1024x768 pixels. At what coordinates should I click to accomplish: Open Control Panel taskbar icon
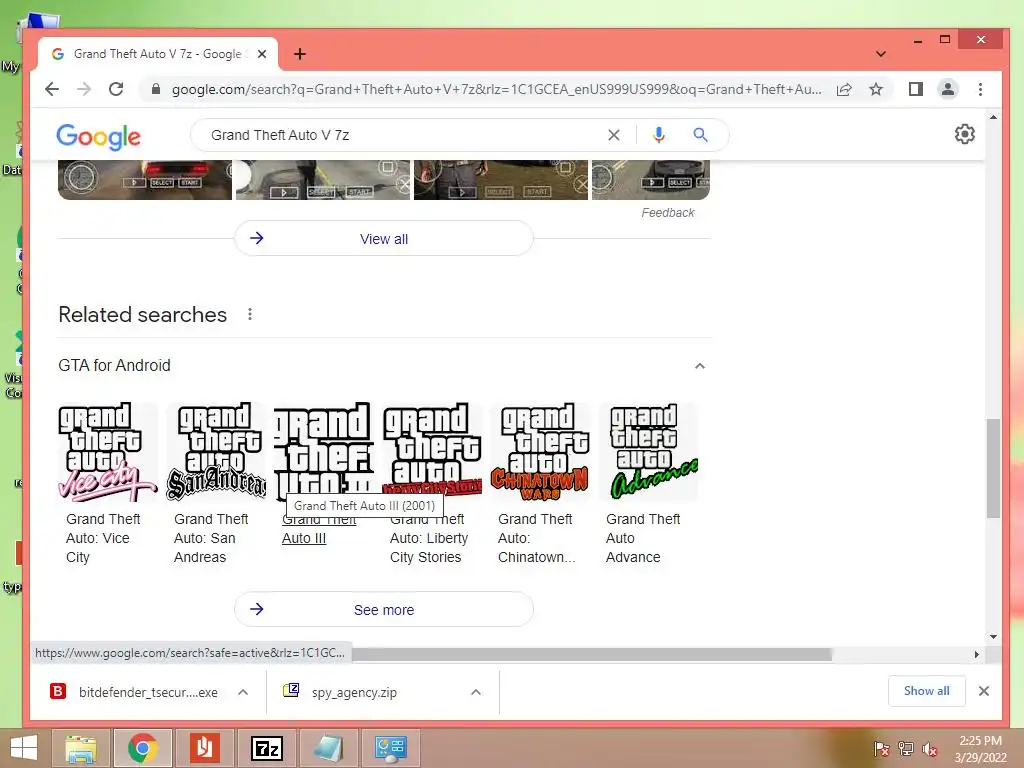tap(391, 748)
